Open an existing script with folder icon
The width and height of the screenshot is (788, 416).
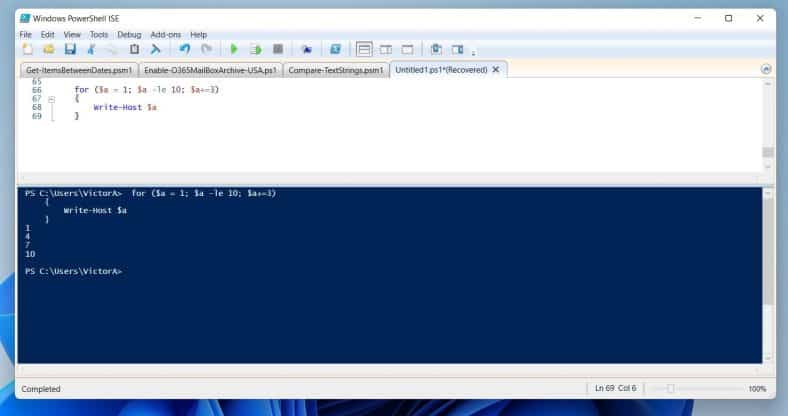pos(49,49)
